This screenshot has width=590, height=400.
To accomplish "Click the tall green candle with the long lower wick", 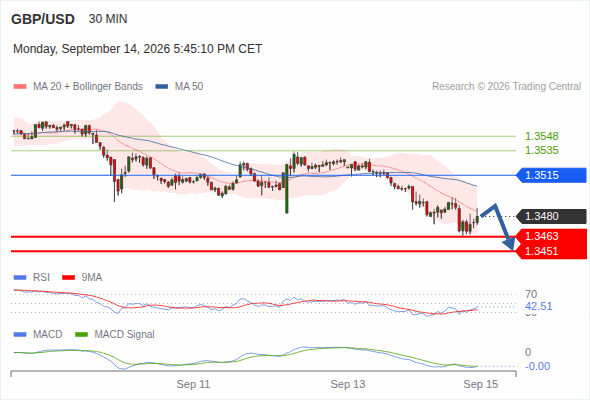I will tap(287, 189).
